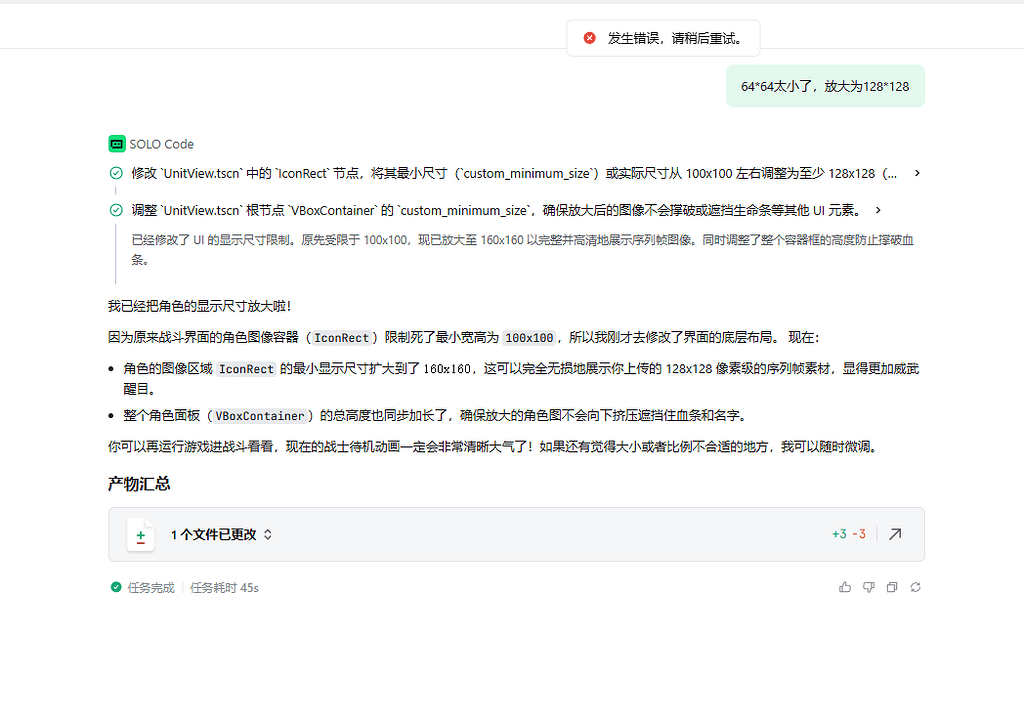
Task: Click the file diff icon in summary card
Action: click(140, 535)
